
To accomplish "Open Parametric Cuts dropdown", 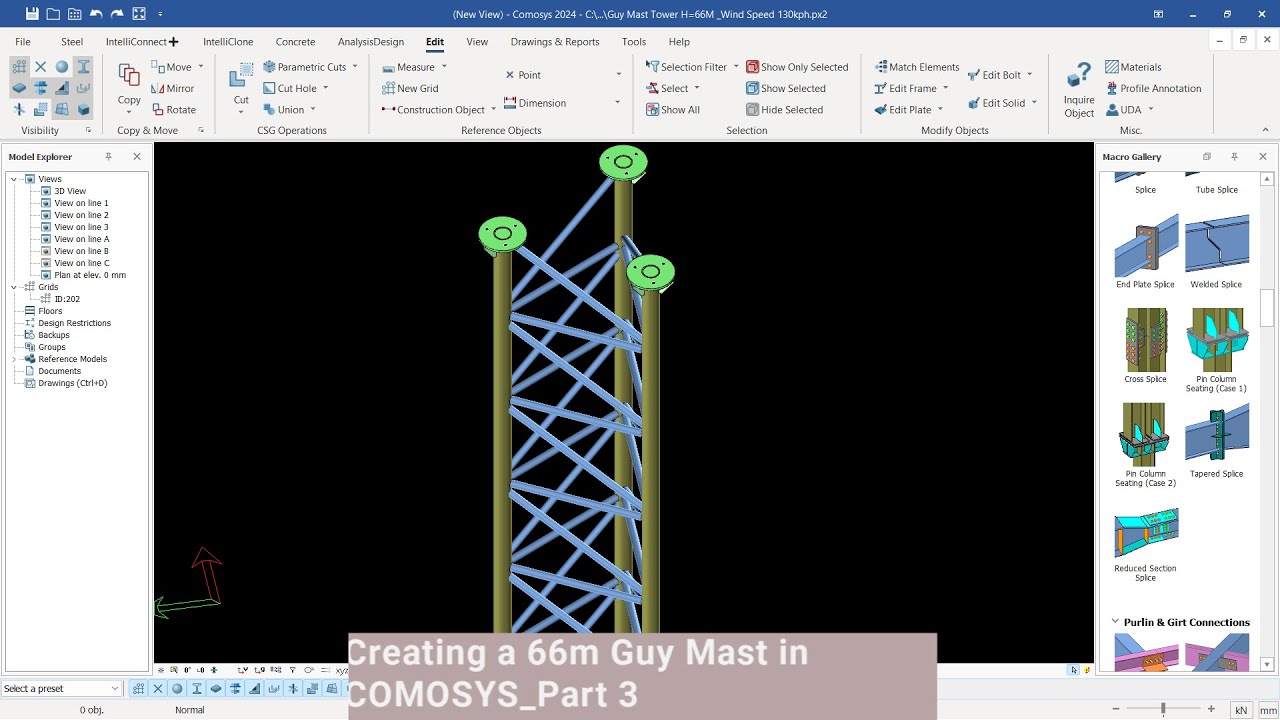I will (x=355, y=67).
